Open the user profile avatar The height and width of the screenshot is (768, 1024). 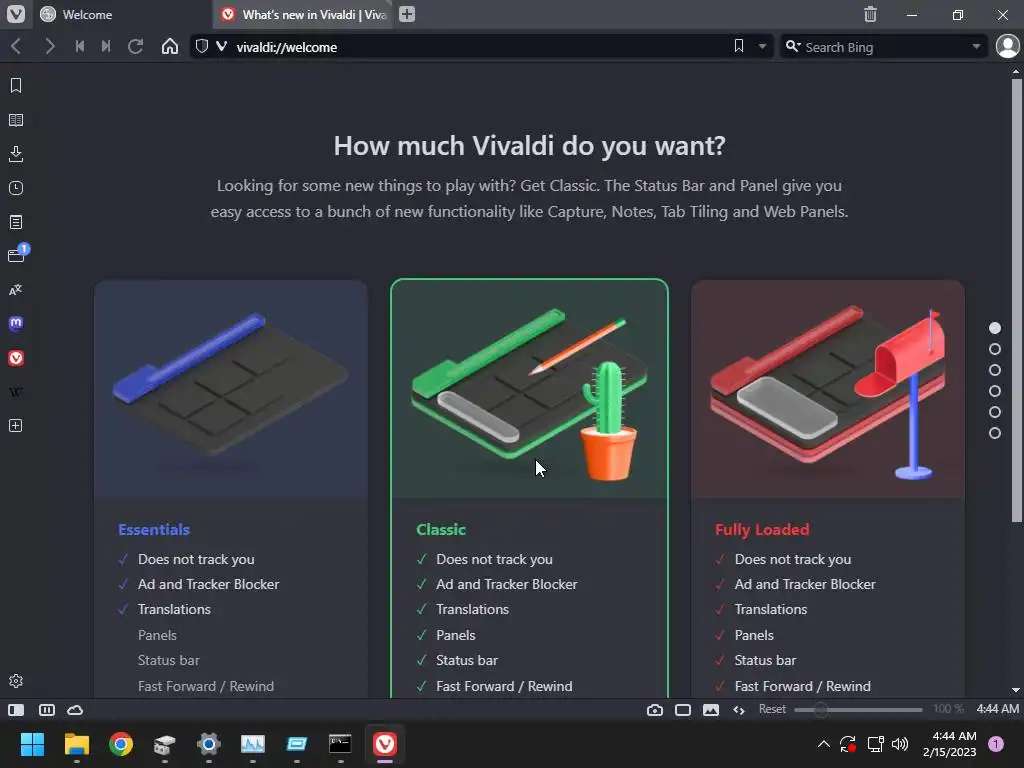(x=1008, y=46)
